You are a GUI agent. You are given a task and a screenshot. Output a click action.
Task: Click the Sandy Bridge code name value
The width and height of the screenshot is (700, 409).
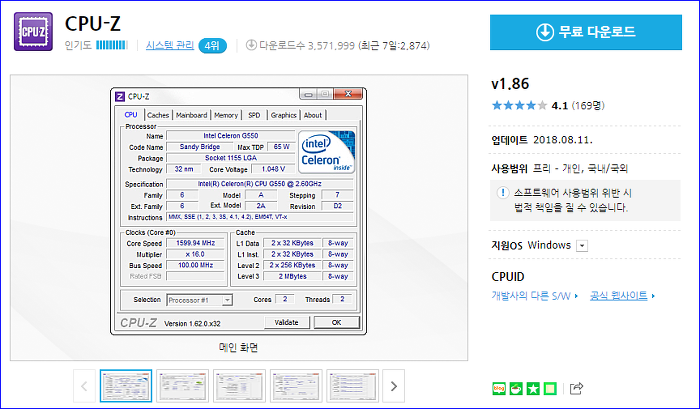click(x=200, y=146)
